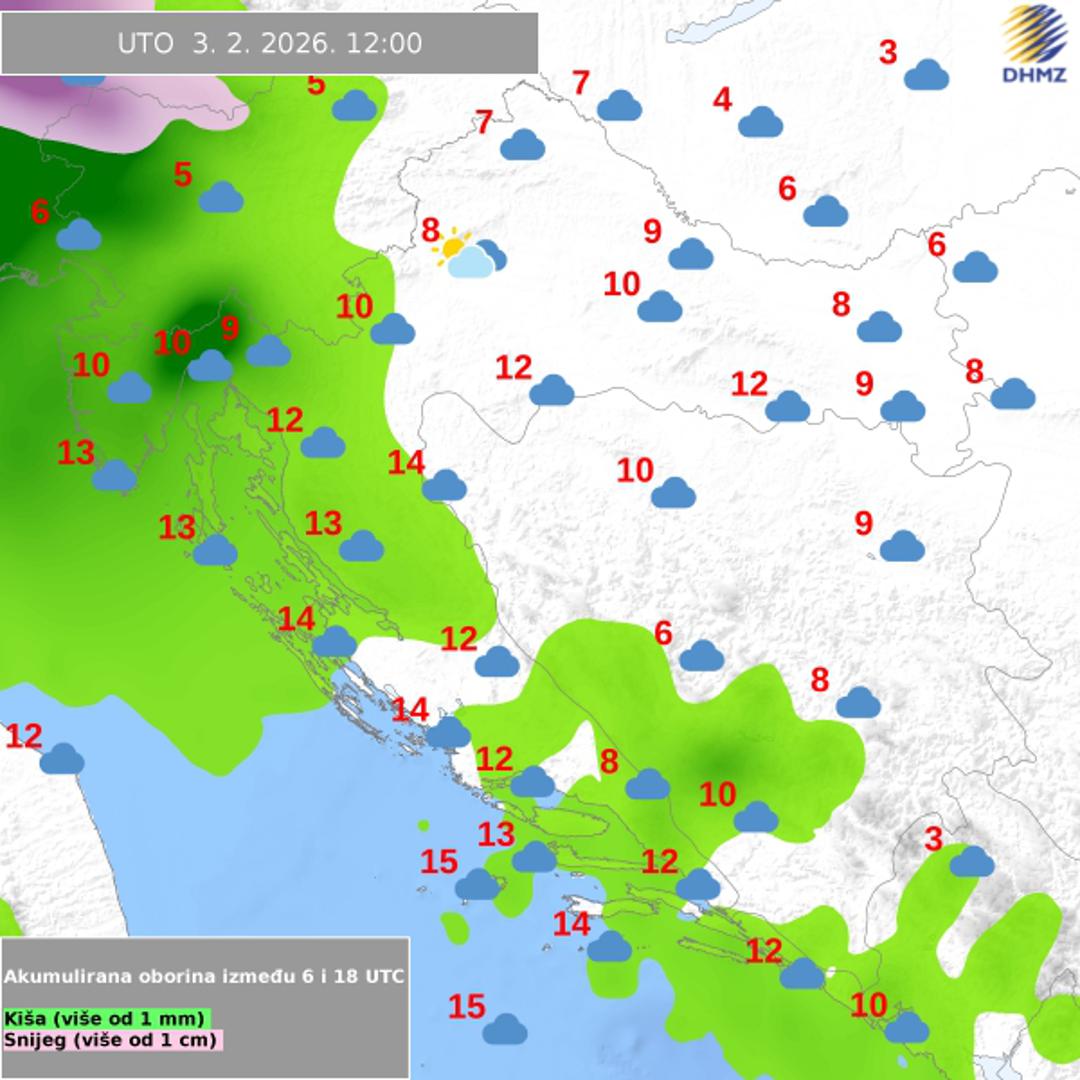Click the cloud beside 8 on eastern border
The image size is (1080, 1080).
[1012, 394]
